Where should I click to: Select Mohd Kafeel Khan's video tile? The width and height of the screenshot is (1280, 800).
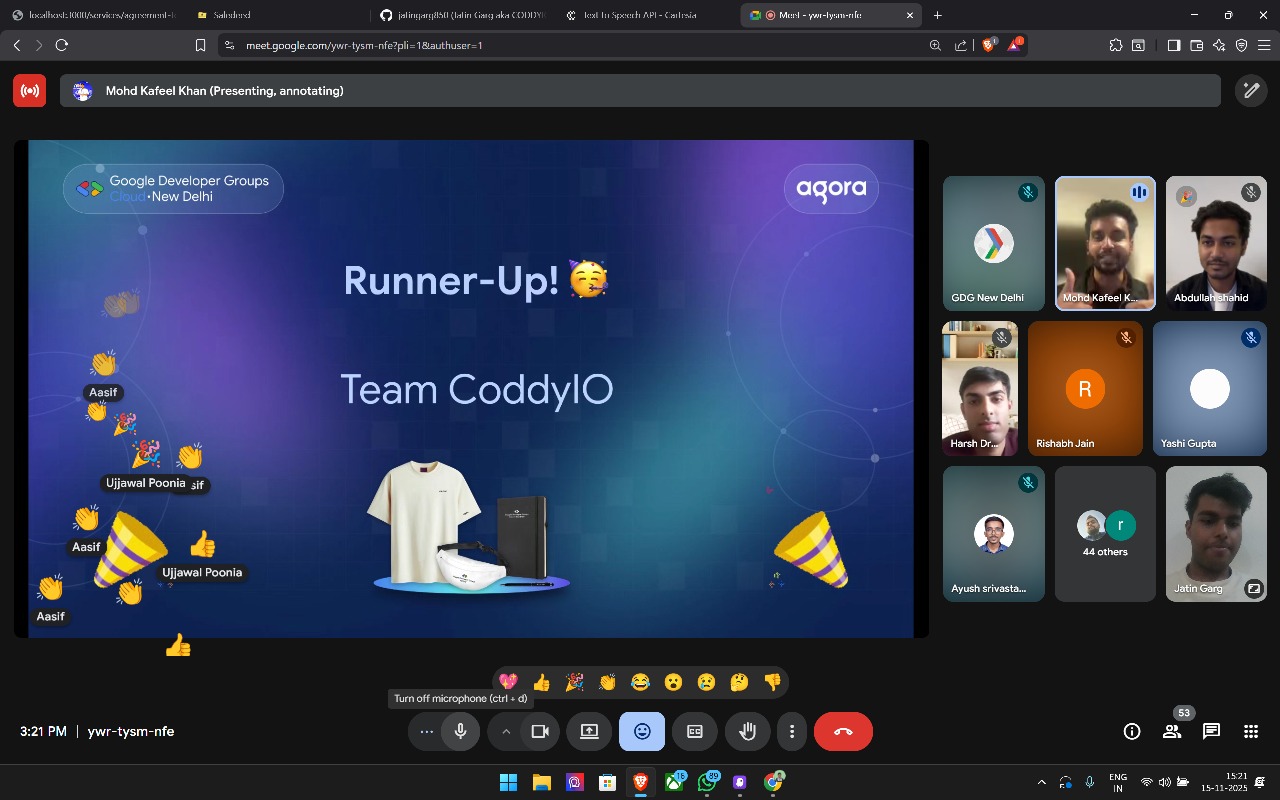coord(1105,244)
